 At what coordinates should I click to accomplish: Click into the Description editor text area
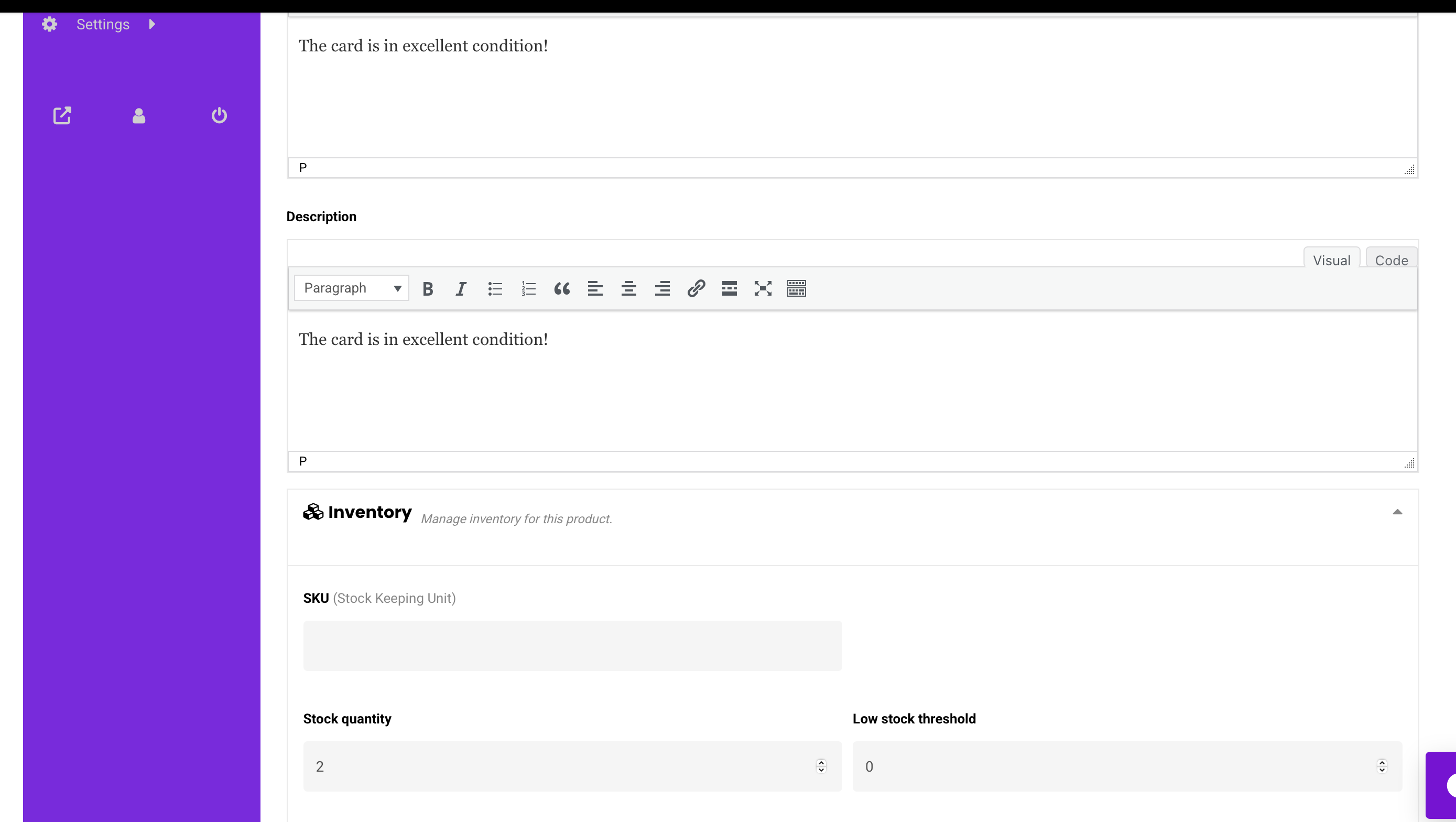852,381
